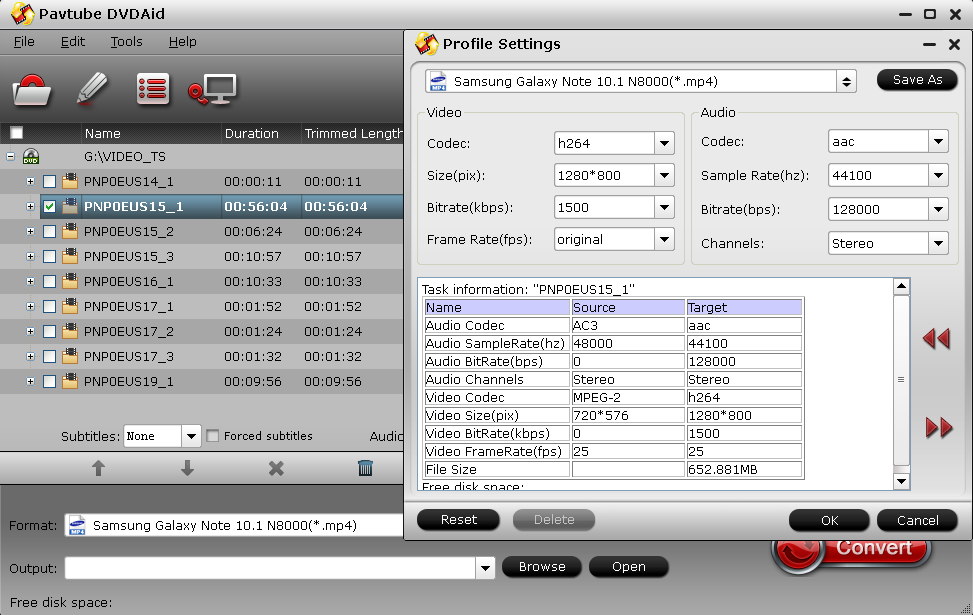This screenshot has width=973, height=615.
Task: Click the task information scrollbar up arrow
Action: 901,286
